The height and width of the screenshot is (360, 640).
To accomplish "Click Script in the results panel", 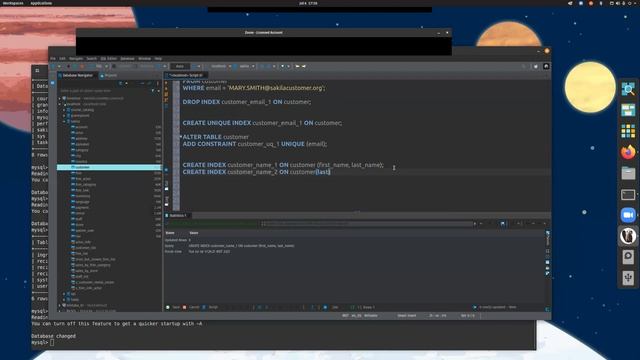I will point(211,307).
